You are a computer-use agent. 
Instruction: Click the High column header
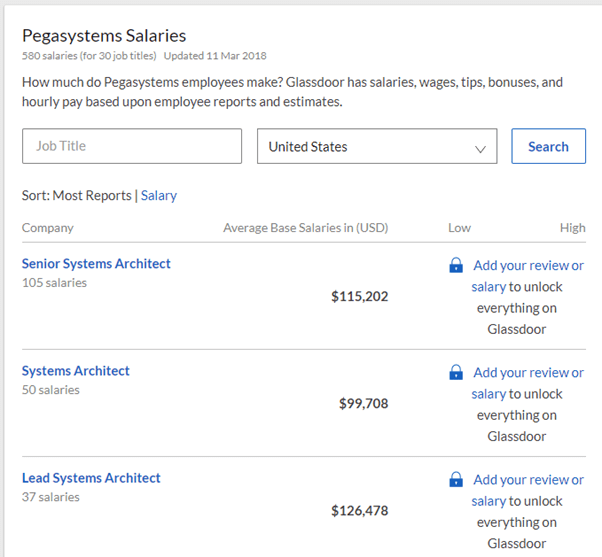572,228
